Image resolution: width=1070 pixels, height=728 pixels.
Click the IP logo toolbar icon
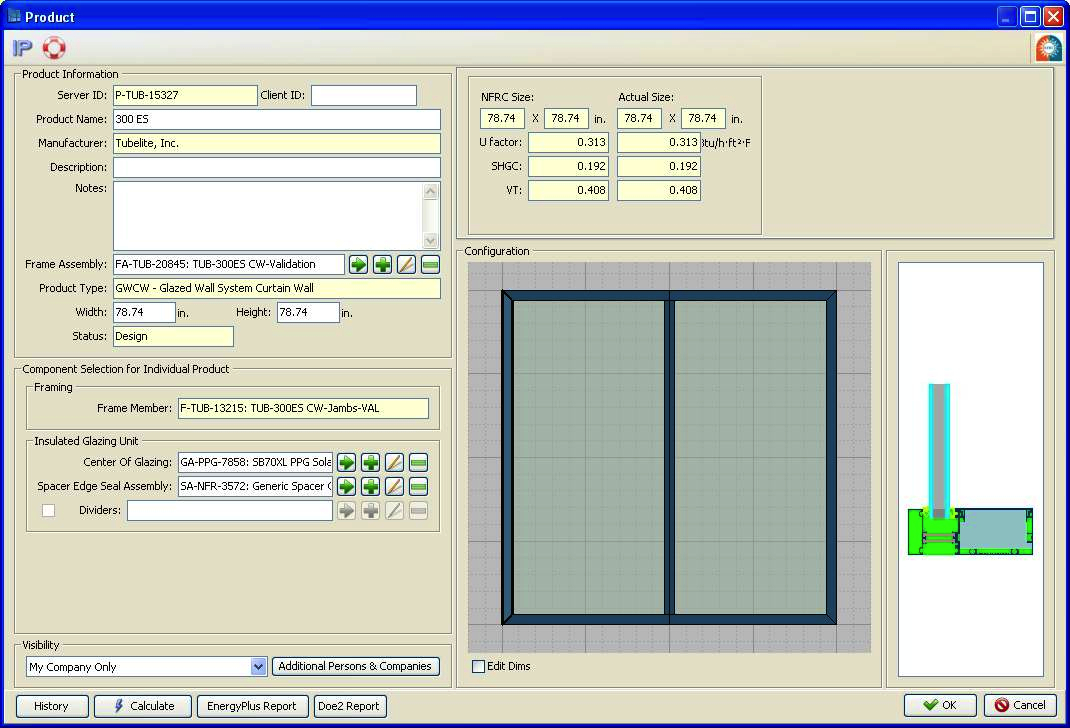(22, 48)
